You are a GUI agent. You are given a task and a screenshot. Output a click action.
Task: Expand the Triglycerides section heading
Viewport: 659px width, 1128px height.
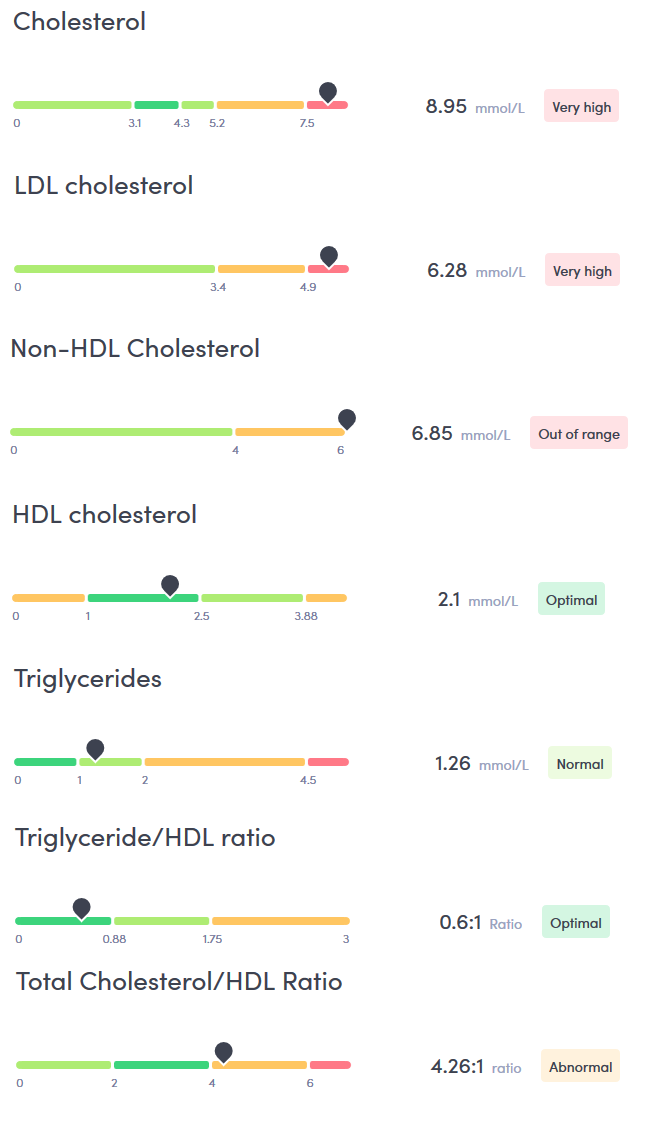[x=86, y=678]
